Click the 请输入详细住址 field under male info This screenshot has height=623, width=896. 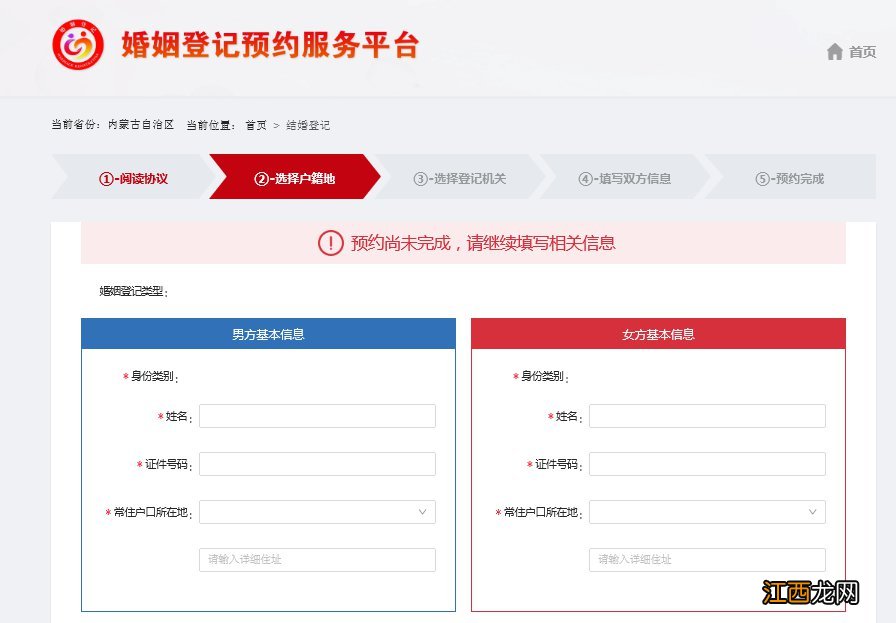(x=317, y=559)
